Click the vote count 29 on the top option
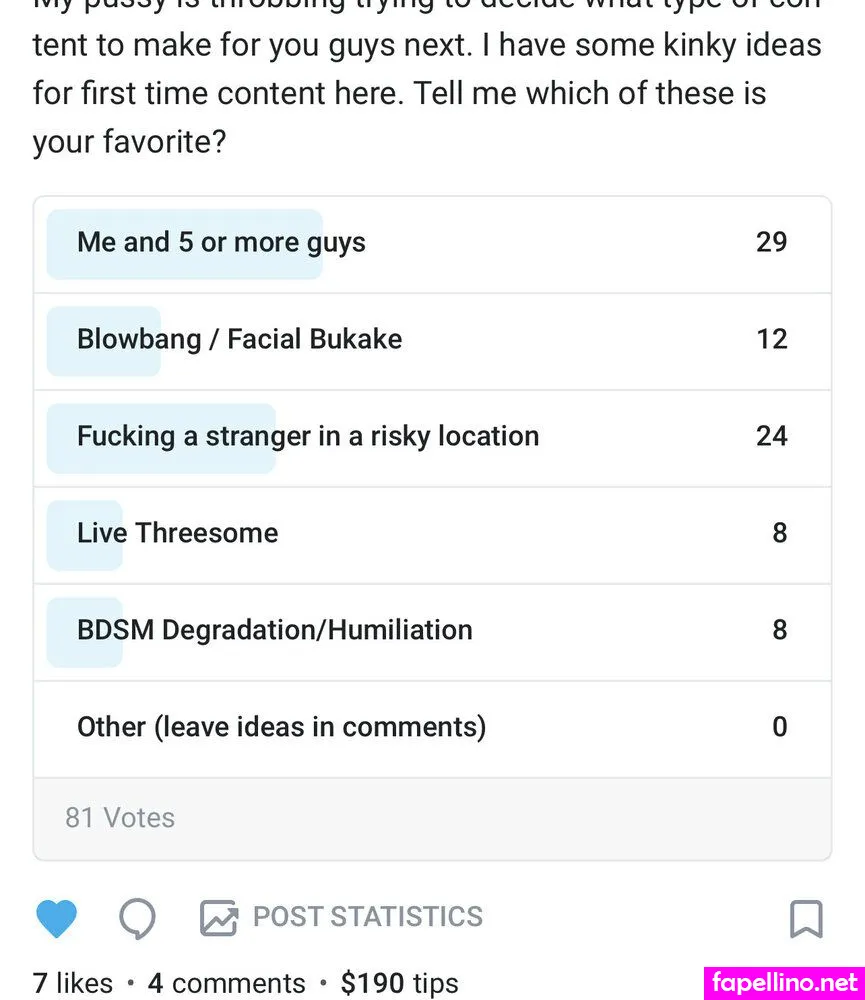The height and width of the screenshot is (1000, 865). [x=771, y=243]
